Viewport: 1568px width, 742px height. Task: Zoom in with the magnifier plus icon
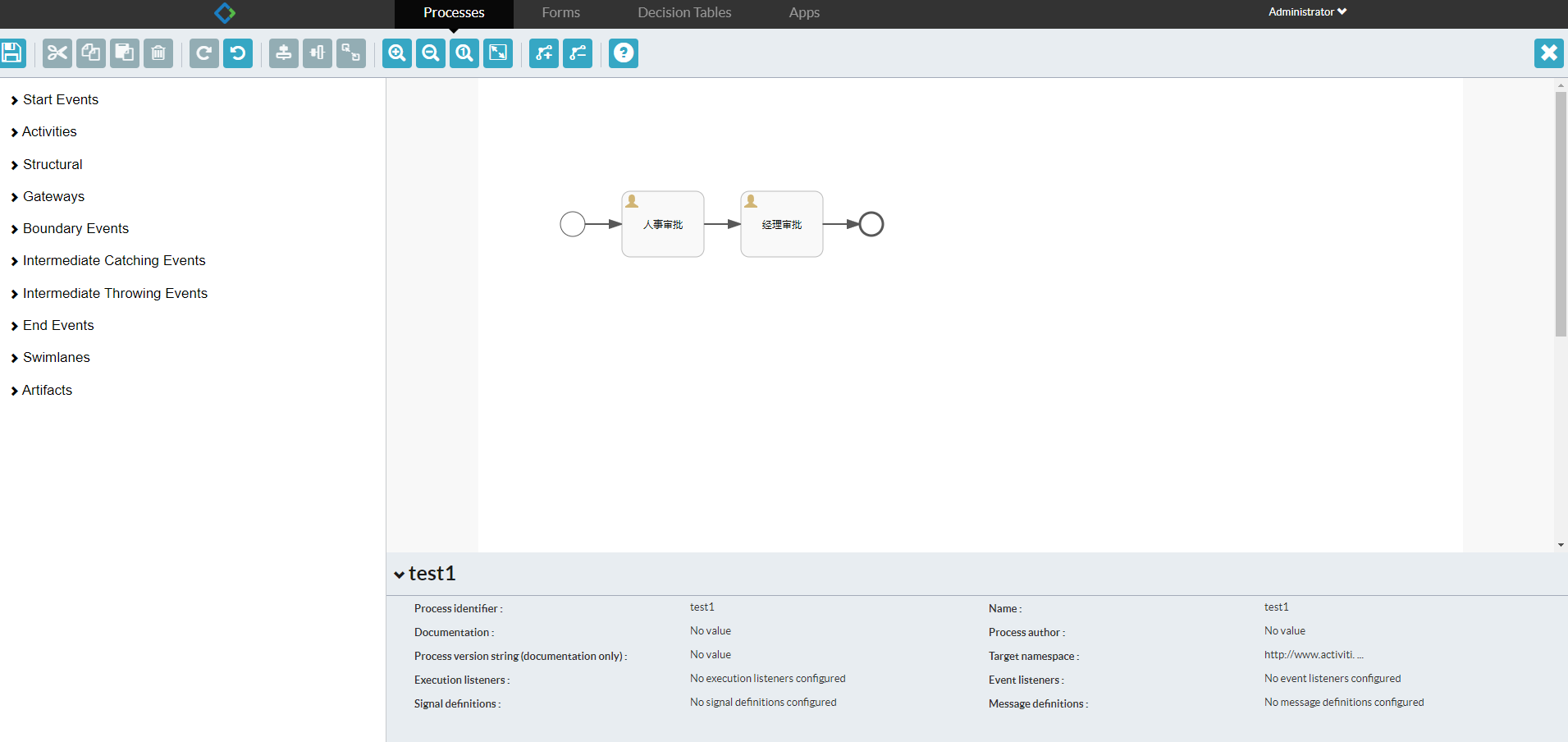tap(397, 53)
